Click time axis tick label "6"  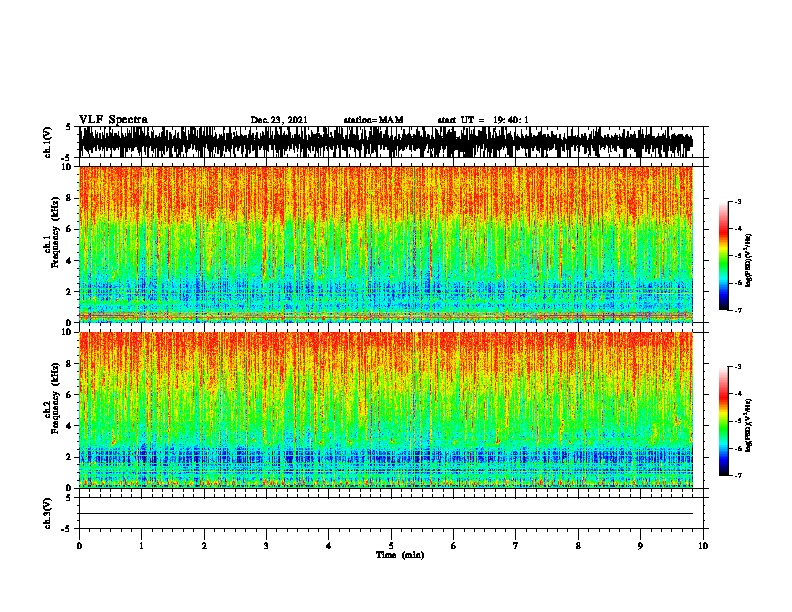pos(454,545)
